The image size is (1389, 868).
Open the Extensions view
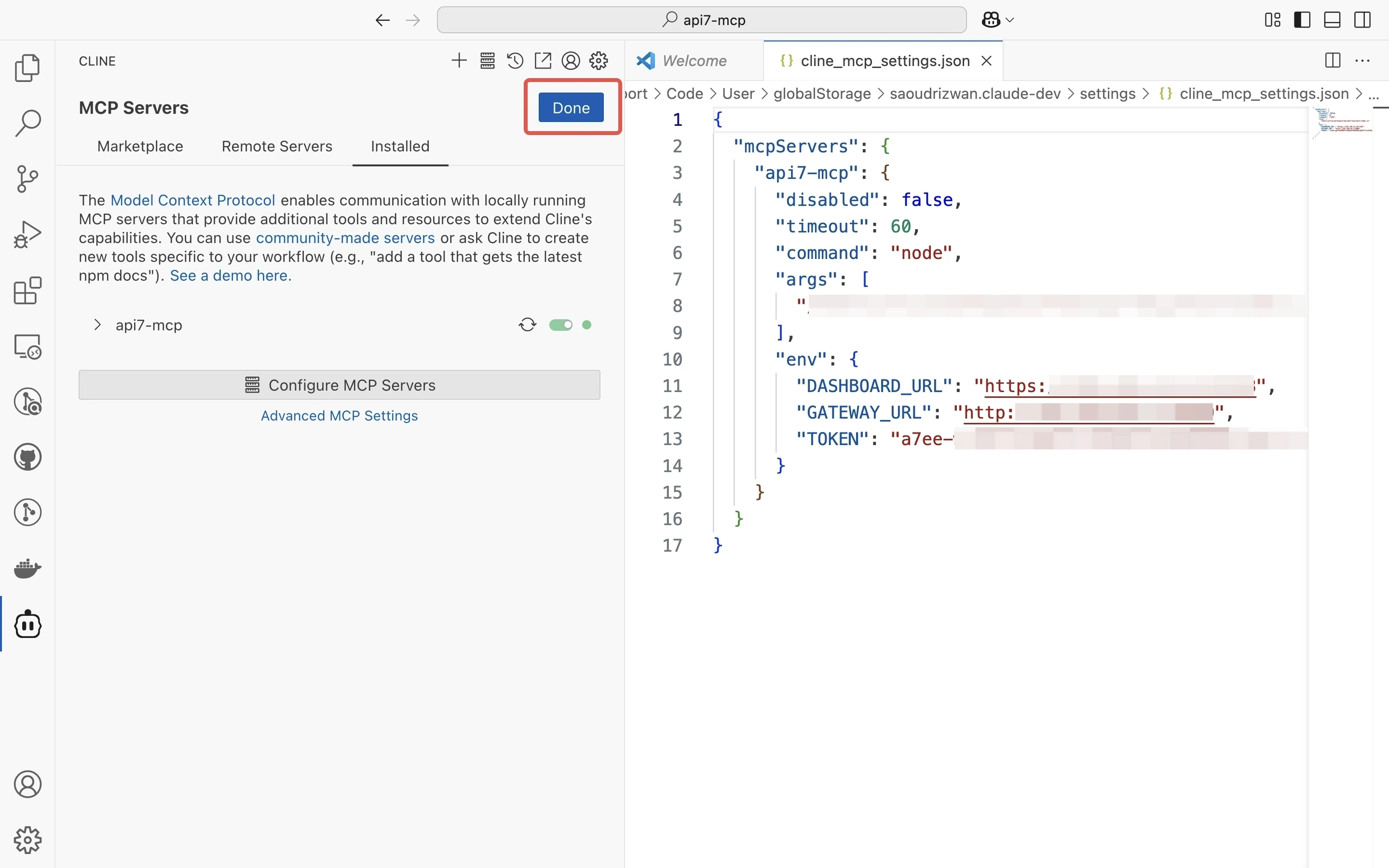tap(27, 290)
